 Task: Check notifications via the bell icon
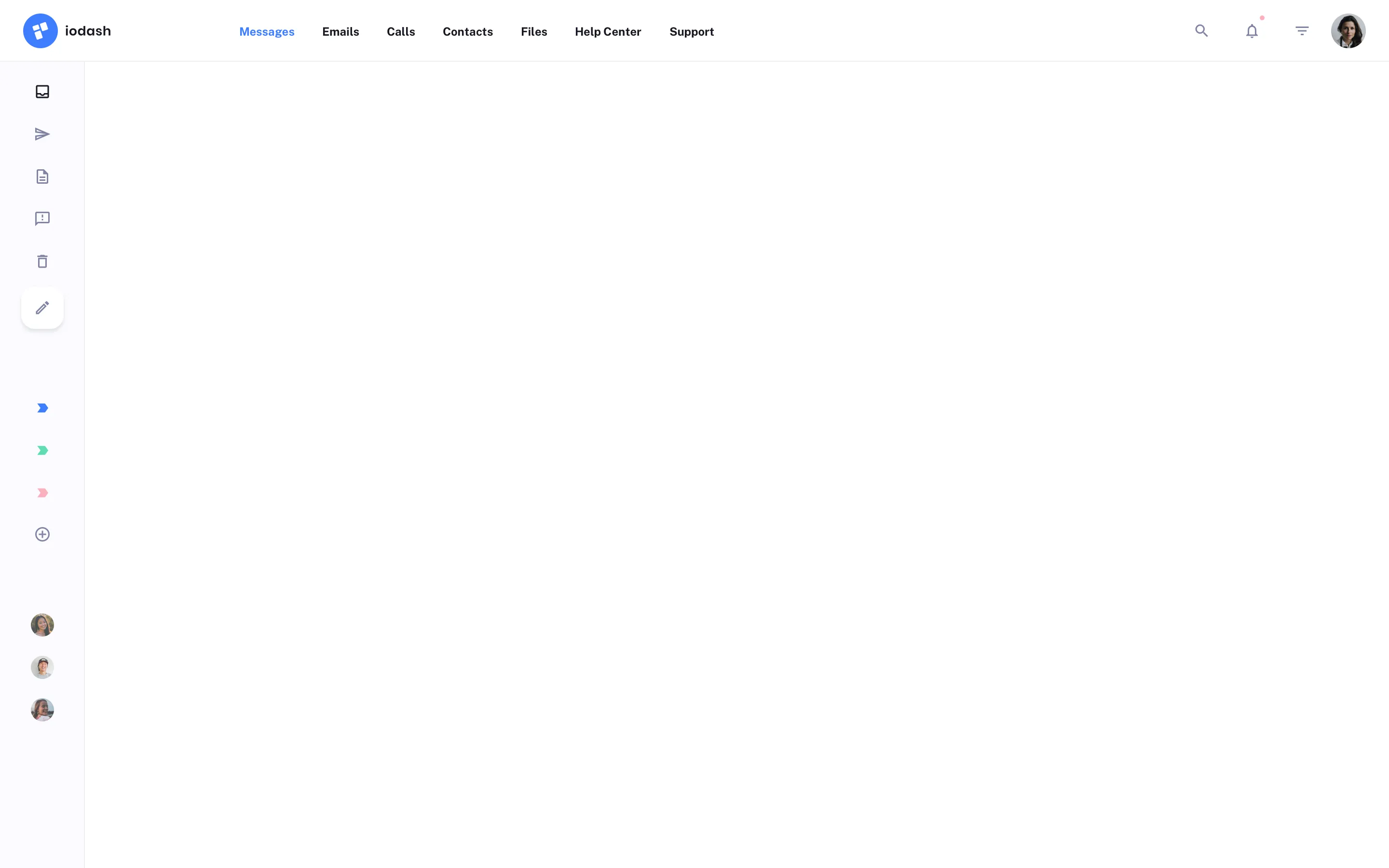[1251, 30]
